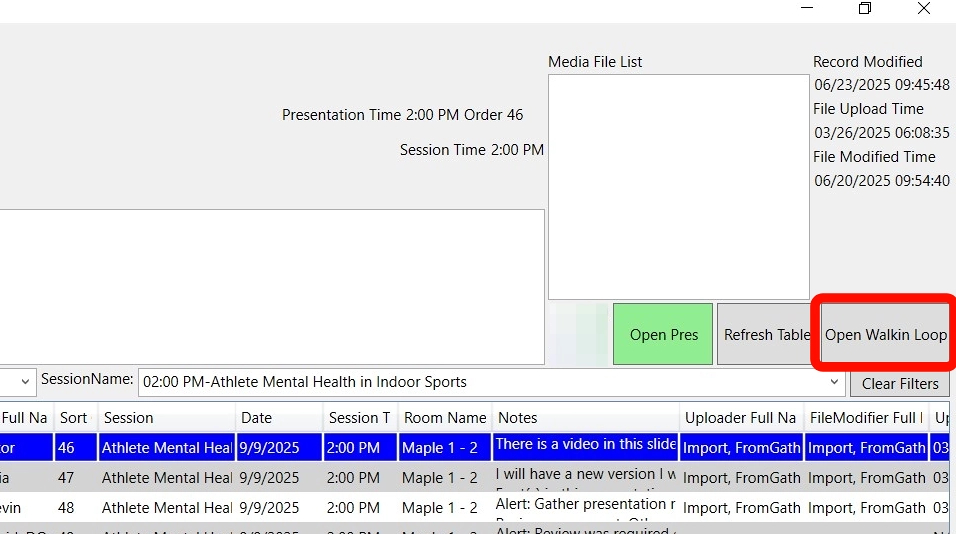
Task: Clear all filters
Action: tap(900, 383)
